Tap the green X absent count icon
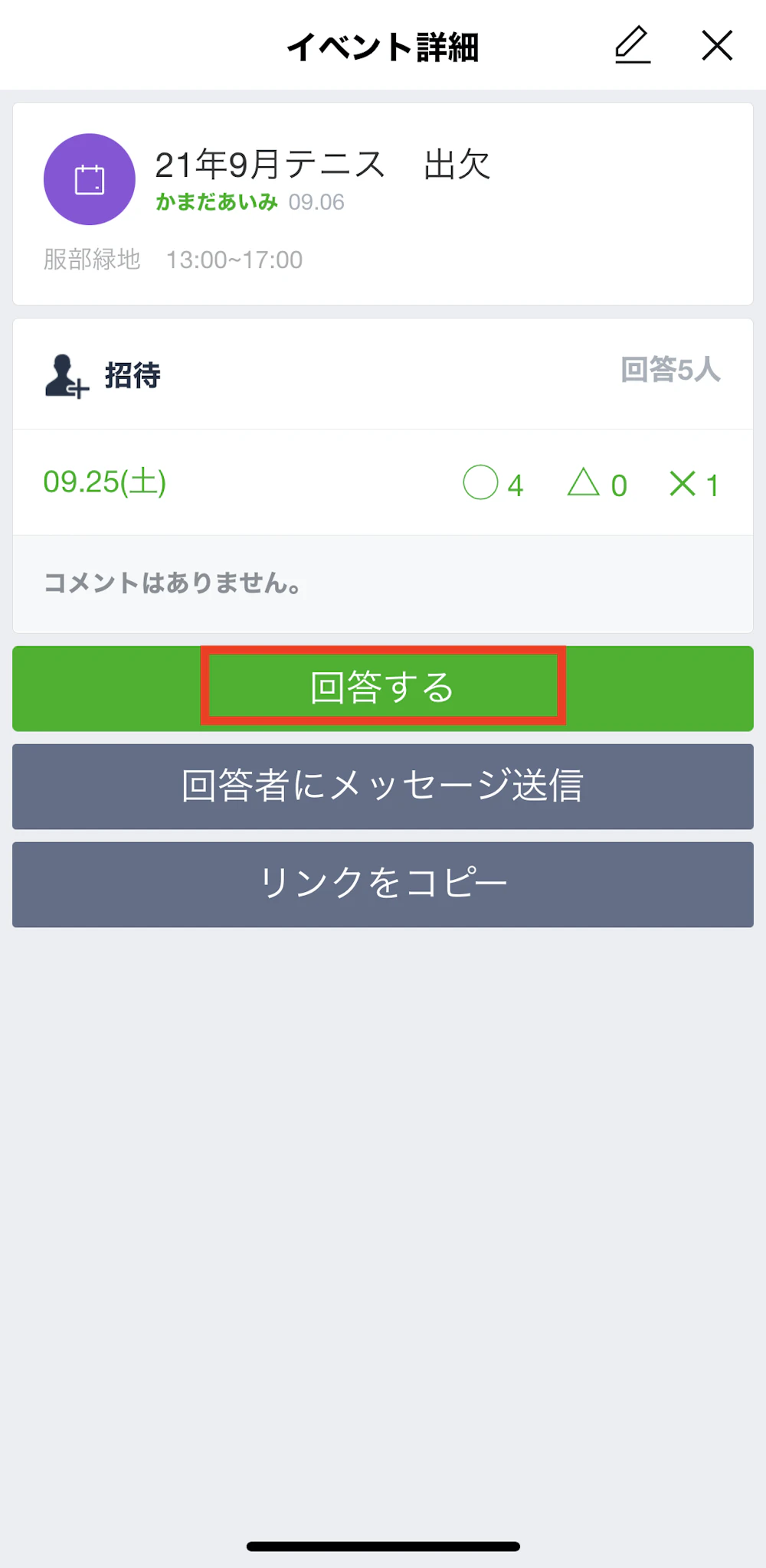This screenshot has height=1568, width=766. pyautogui.click(x=682, y=483)
